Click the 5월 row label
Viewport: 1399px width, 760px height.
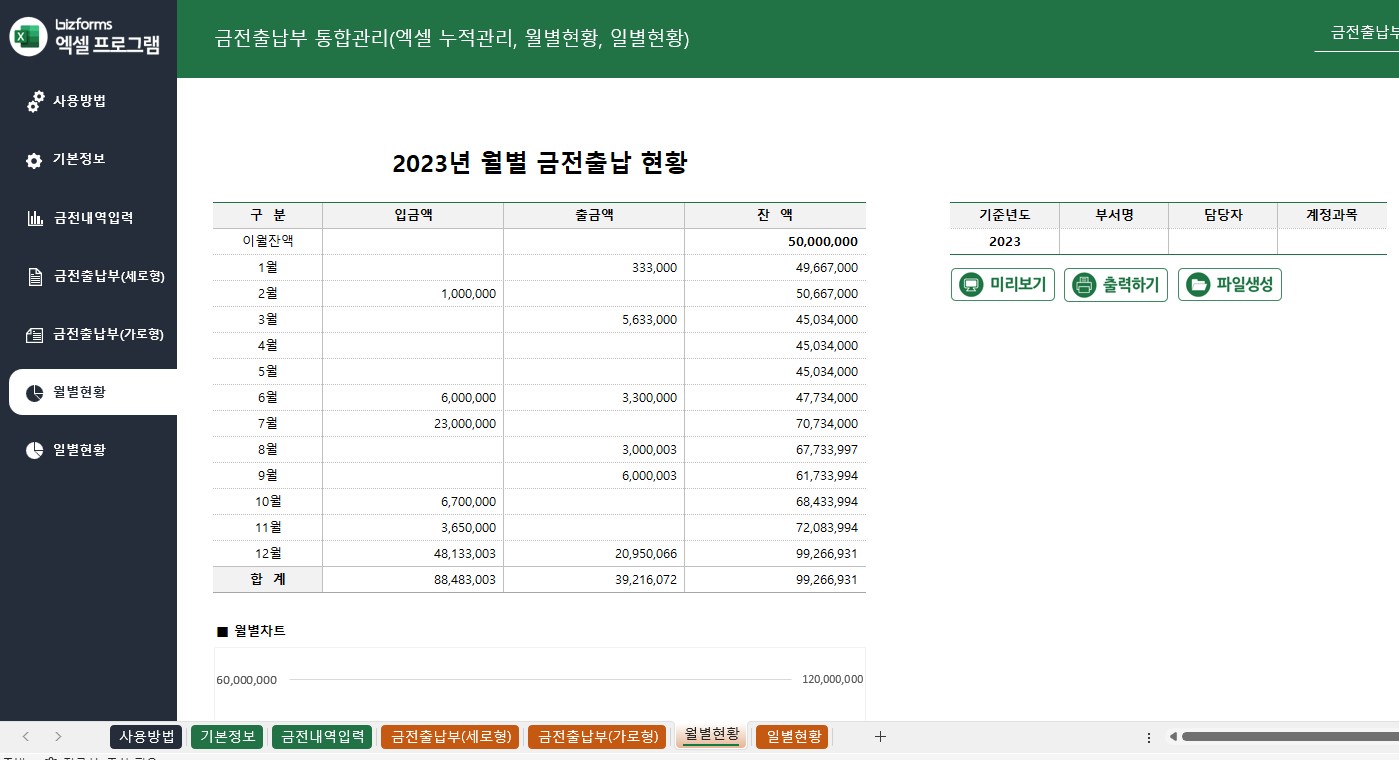point(268,372)
